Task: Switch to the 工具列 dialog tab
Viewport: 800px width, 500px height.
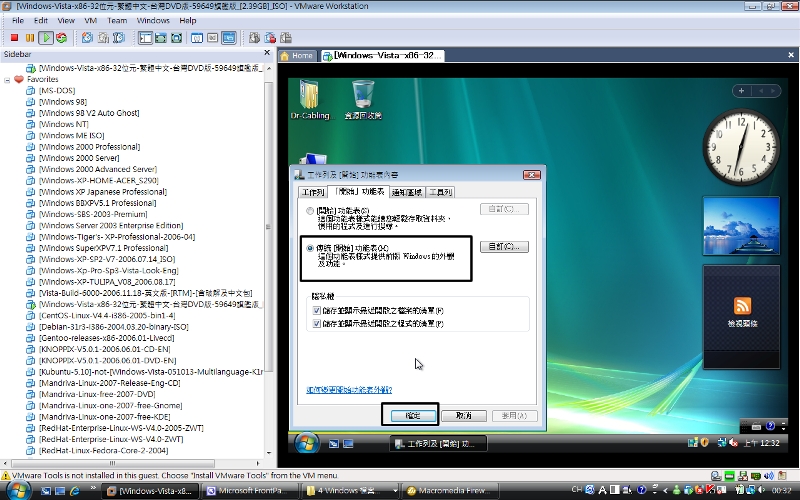Action: click(x=440, y=192)
